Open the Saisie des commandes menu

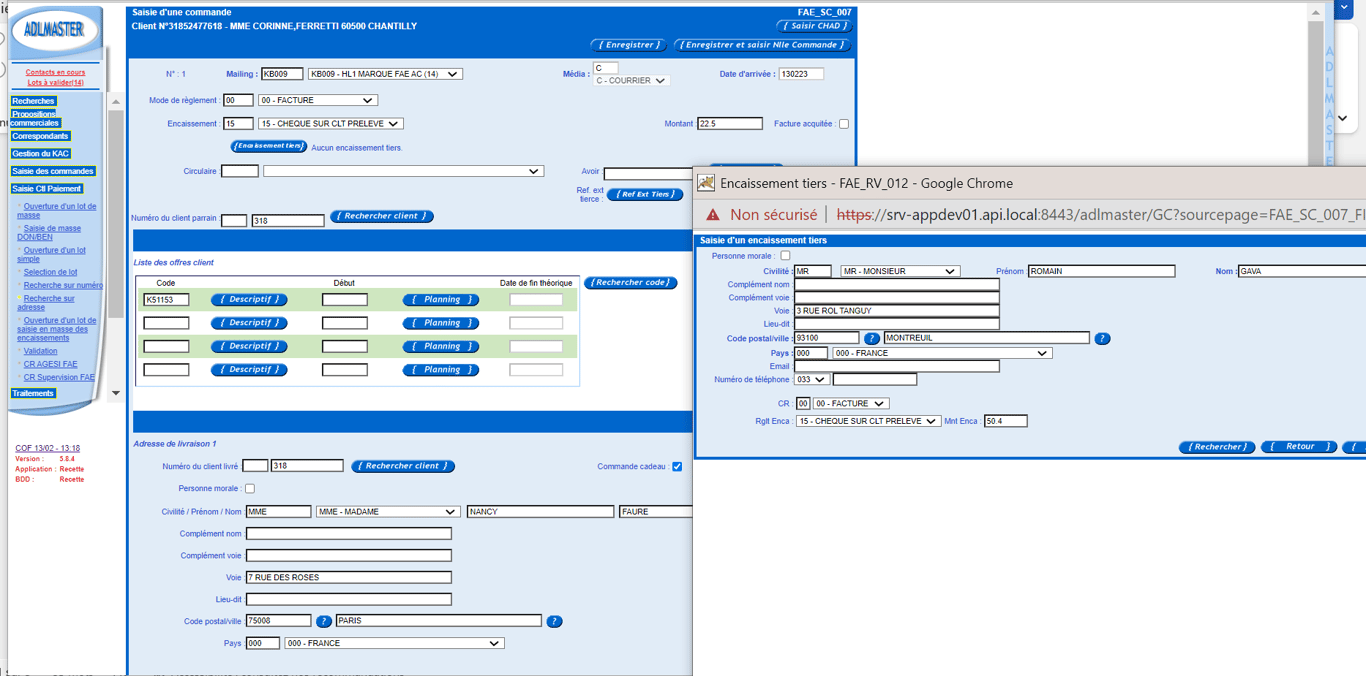coord(53,171)
